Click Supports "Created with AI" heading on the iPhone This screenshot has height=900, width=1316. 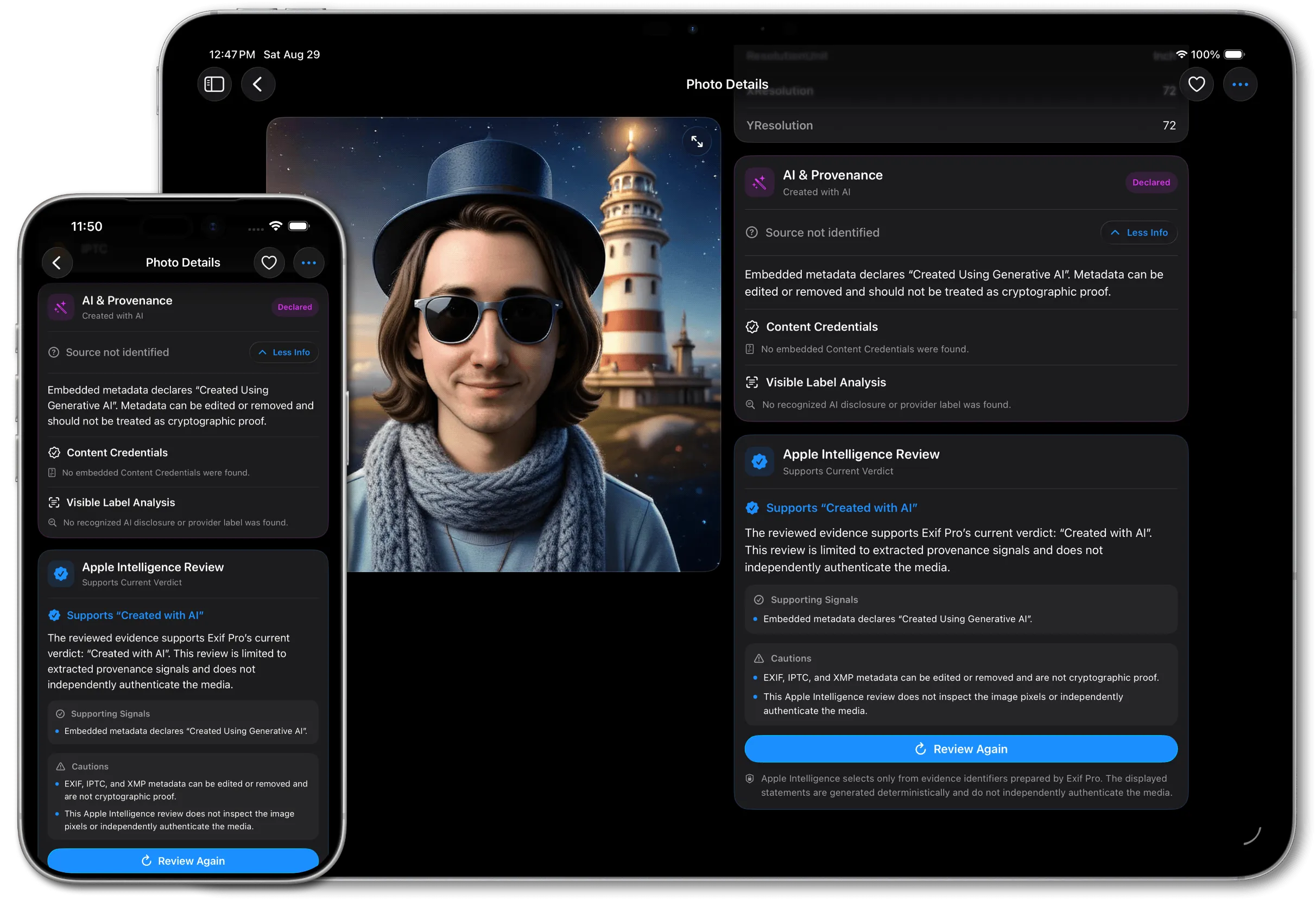tap(135, 614)
